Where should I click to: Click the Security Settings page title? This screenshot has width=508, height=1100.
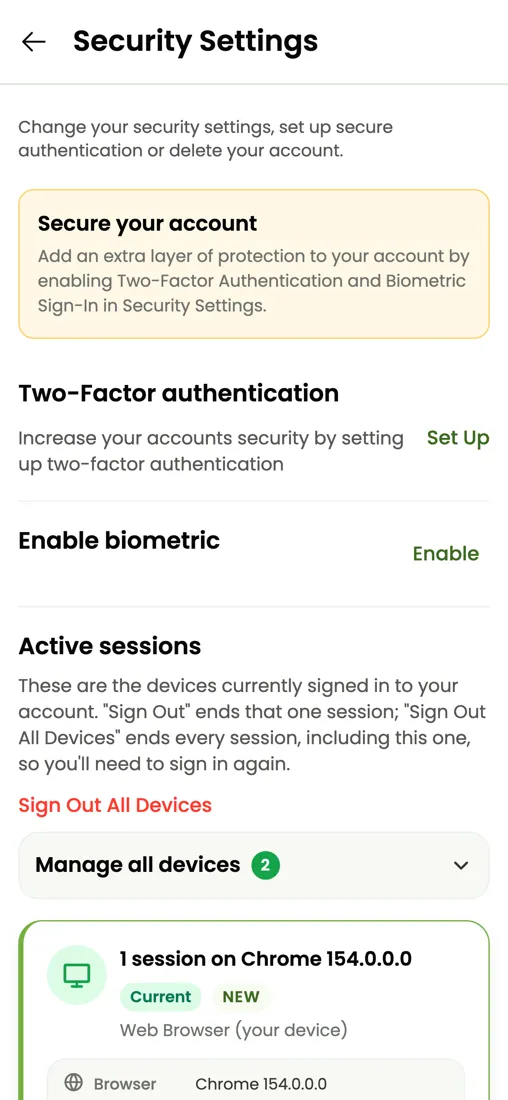pyautogui.click(x=195, y=41)
